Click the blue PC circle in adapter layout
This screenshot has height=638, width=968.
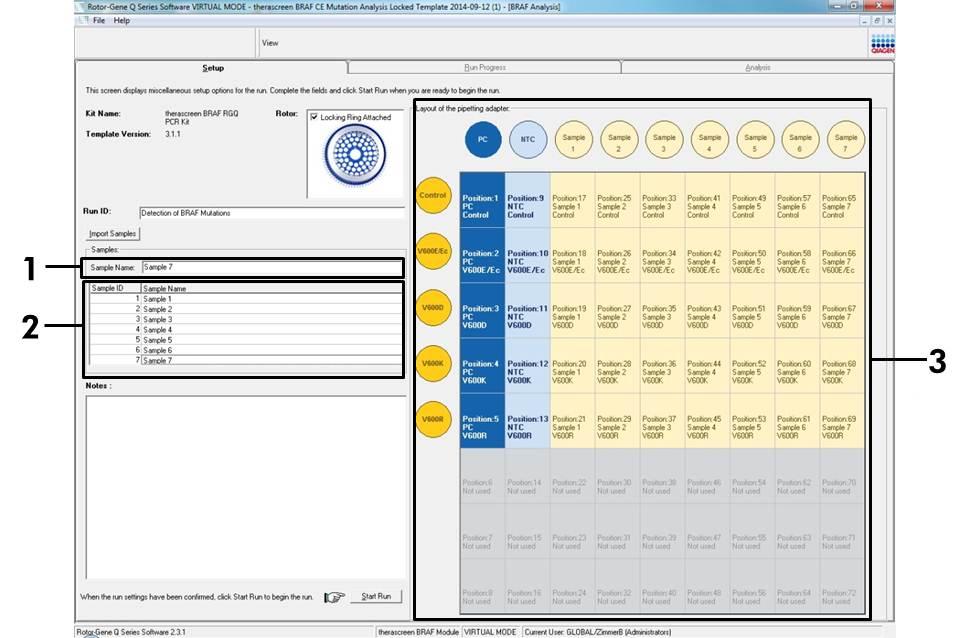(483, 139)
